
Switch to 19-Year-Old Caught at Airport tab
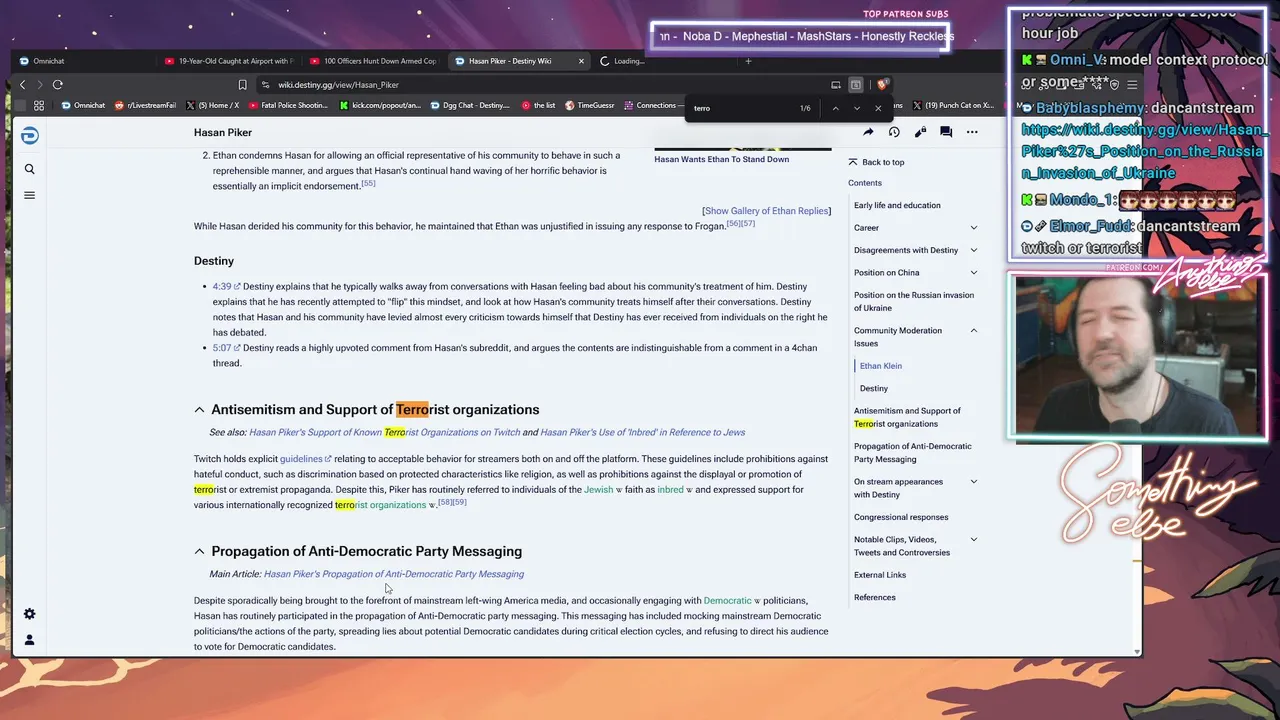[229, 61]
